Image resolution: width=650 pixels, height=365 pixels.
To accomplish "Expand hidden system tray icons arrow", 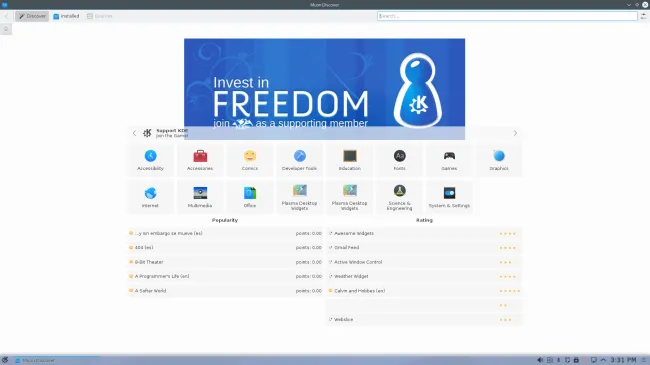I will coord(603,360).
